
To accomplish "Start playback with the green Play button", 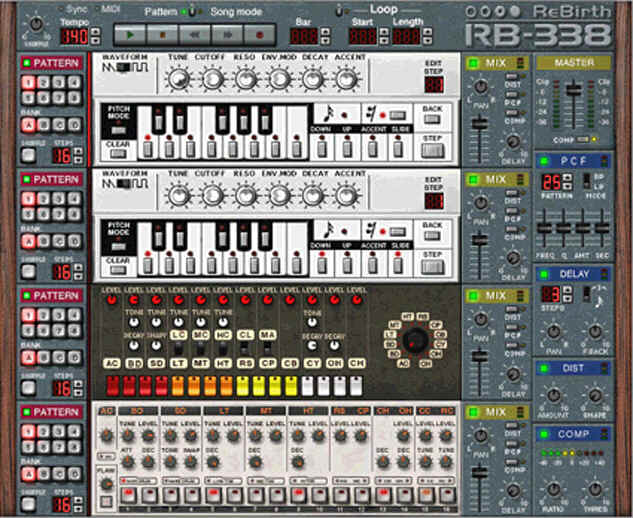I will click(130, 35).
